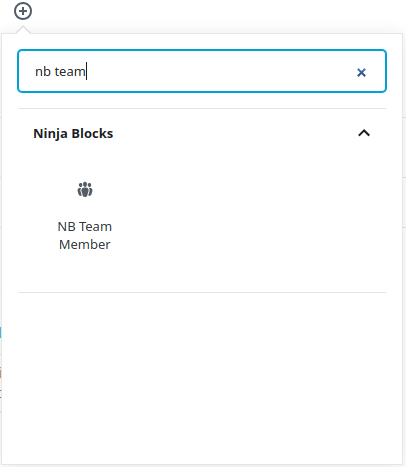Click the Ninja Blocks category heading
This screenshot has width=406, height=467.
73,133
